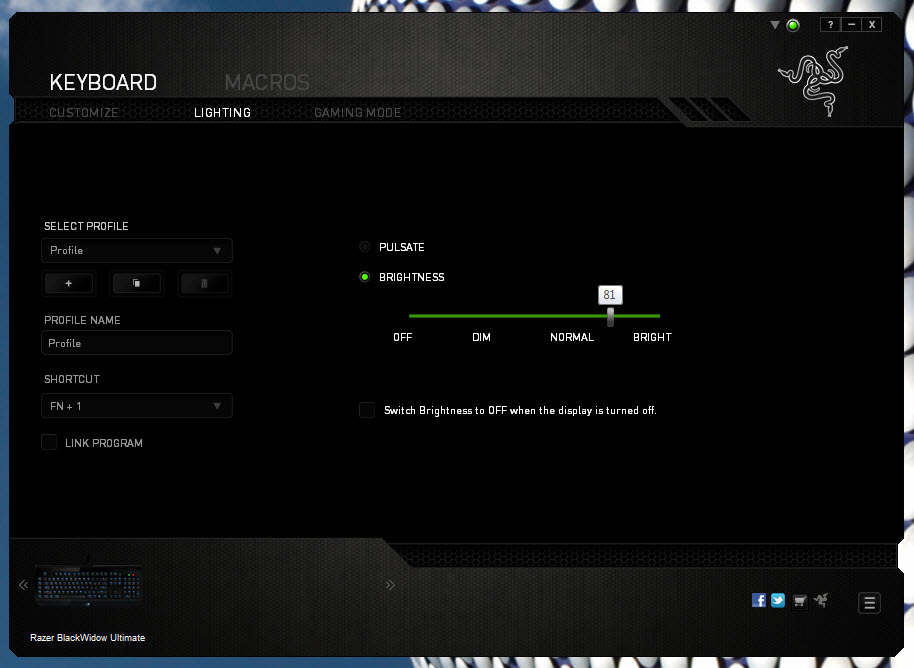Click the large Razer snake logo
Image resolution: width=914 pixels, height=668 pixels.
pos(814,81)
